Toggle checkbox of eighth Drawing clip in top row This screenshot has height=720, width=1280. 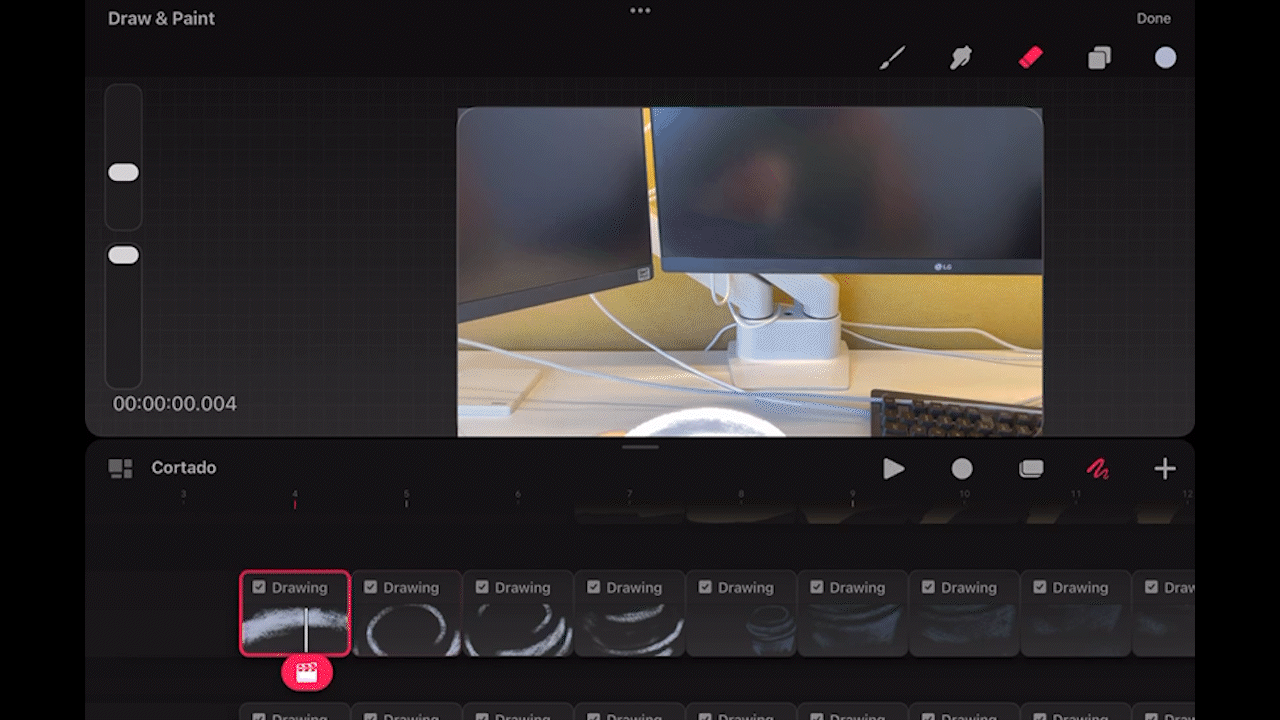click(1041, 587)
